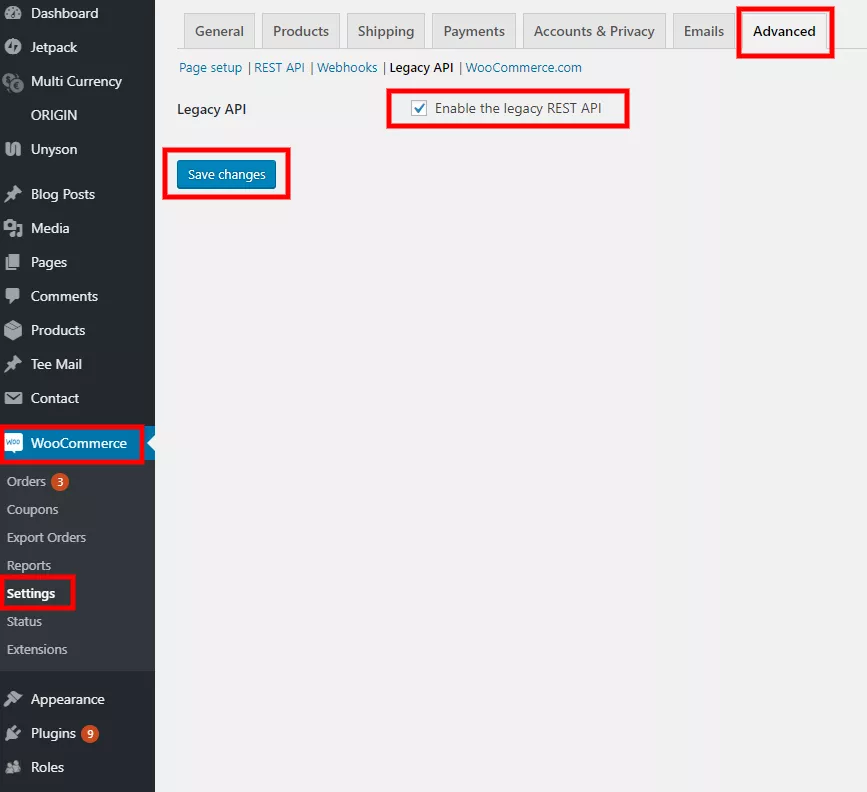867x792 pixels.
Task: Click the Unyson icon in sidebar
Action: click(x=13, y=150)
